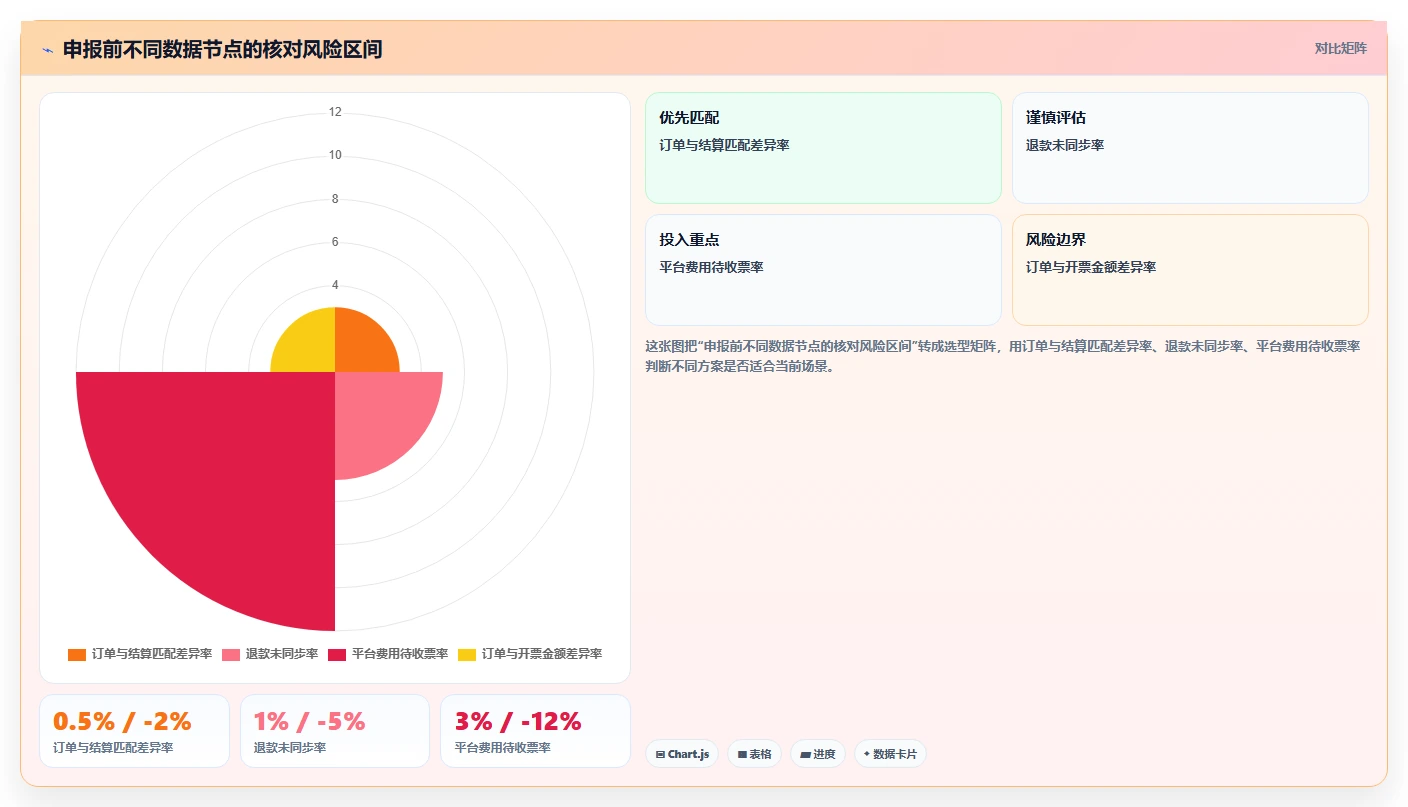
Task: Click 退款未同步率 text in 谨慎评估 card
Action: click(1065, 145)
